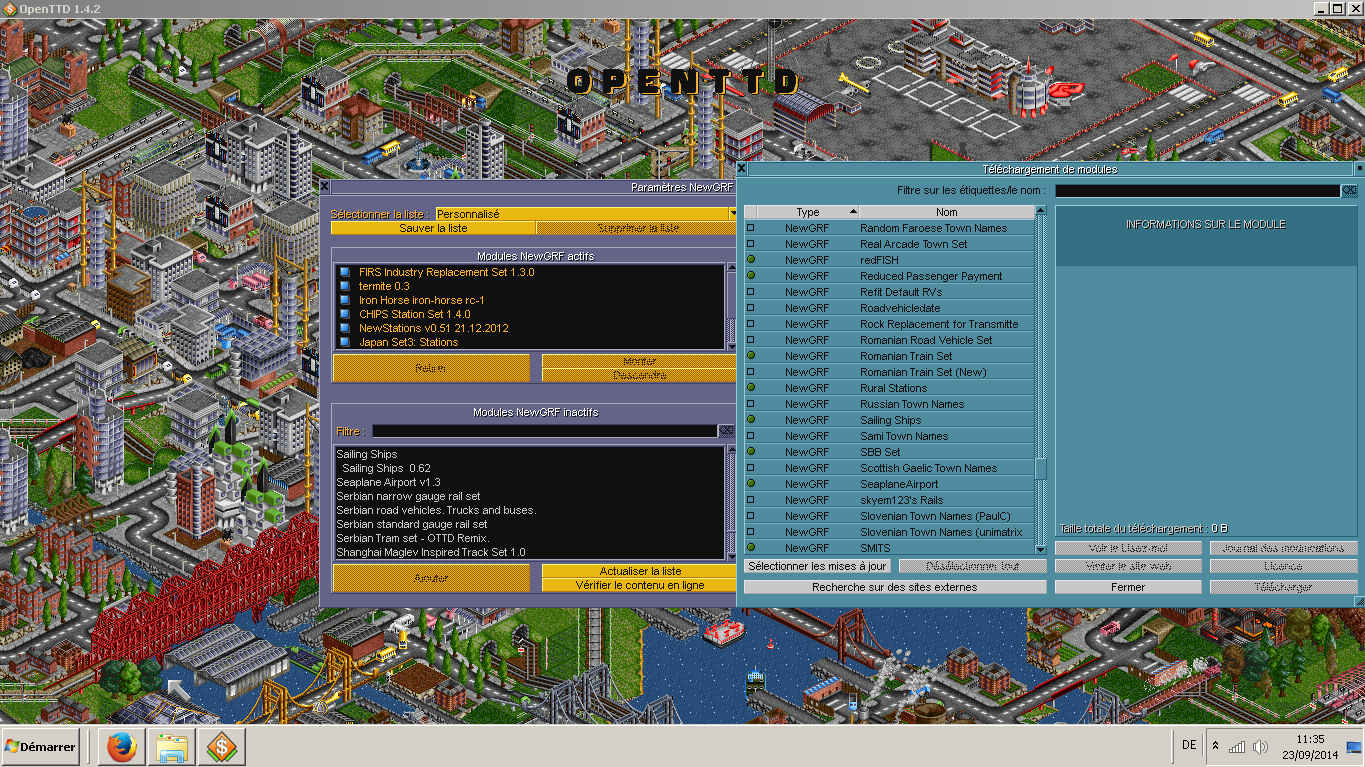The image size is (1365, 767).
Task: Click Sauver la liste
Action: coord(433,228)
